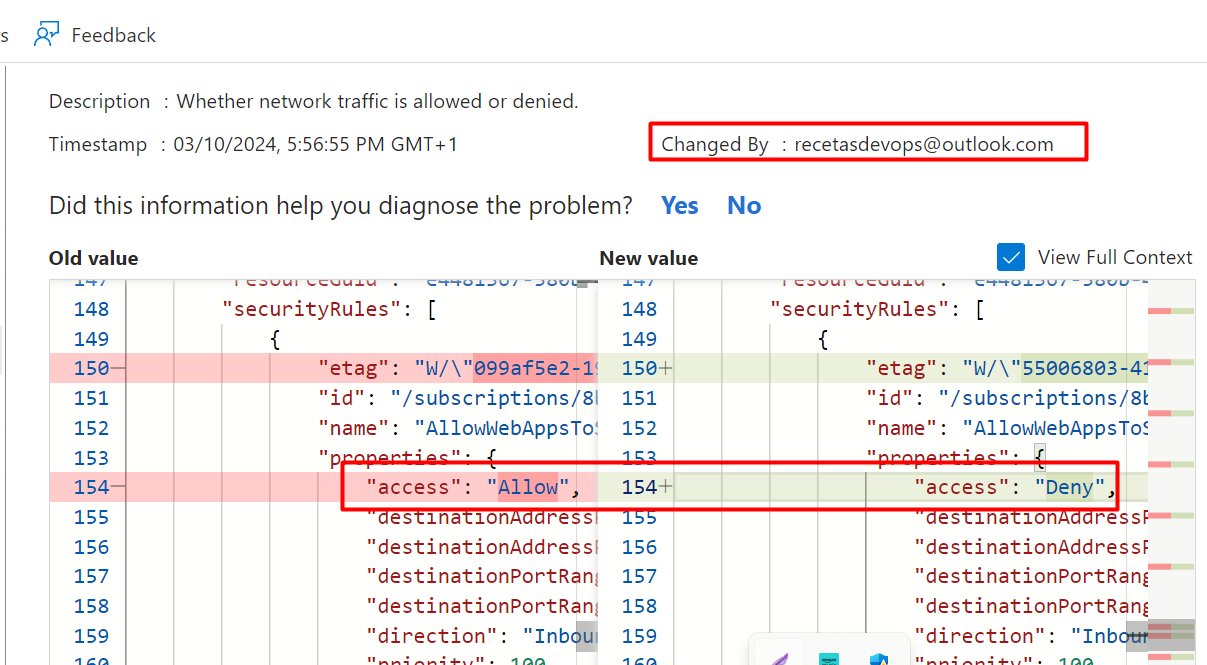This screenshot has height=665, width=1207.
Task: Answer No to the diagnosis question
Action: tap(744, 205)
